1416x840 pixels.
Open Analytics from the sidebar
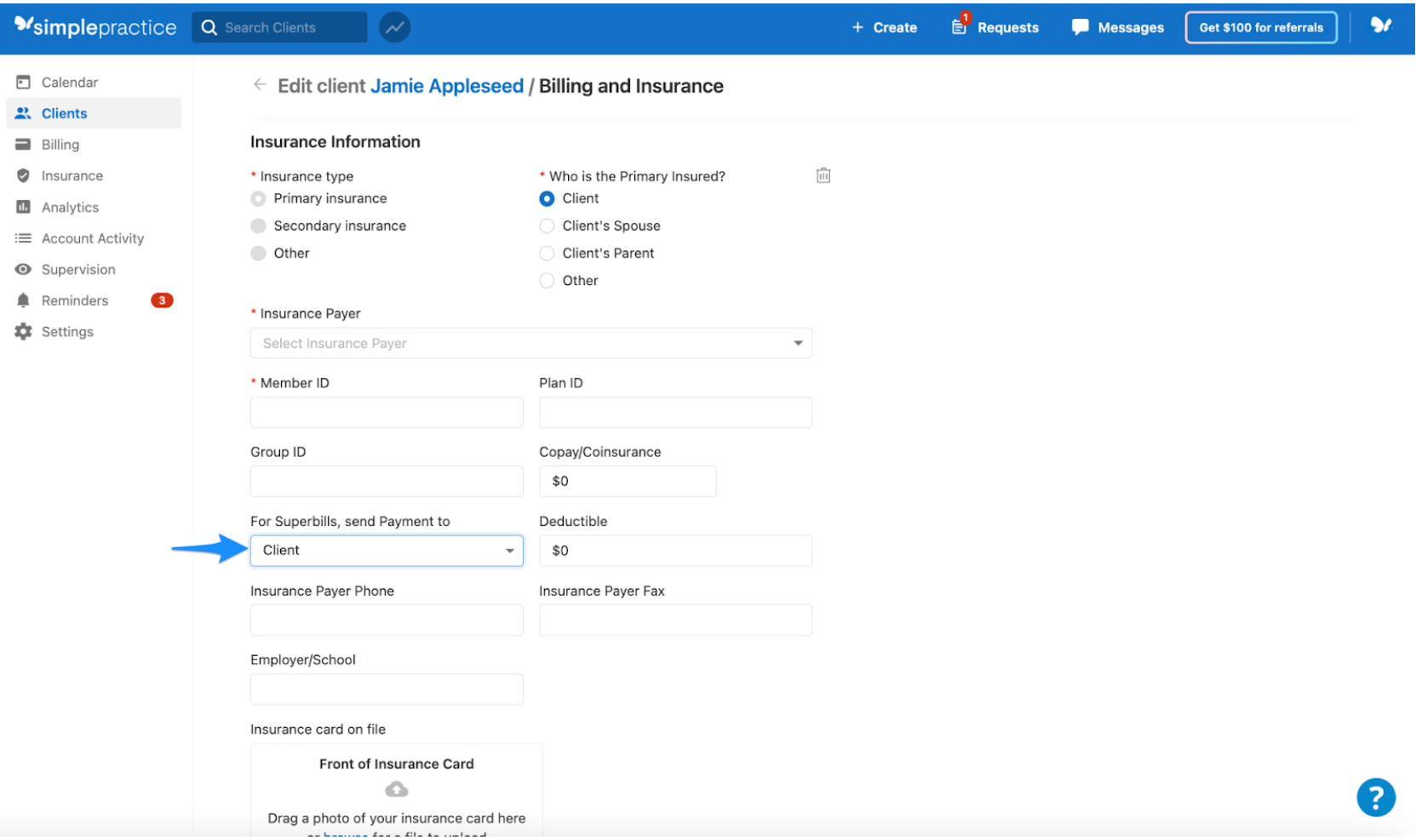click(69, 207)
